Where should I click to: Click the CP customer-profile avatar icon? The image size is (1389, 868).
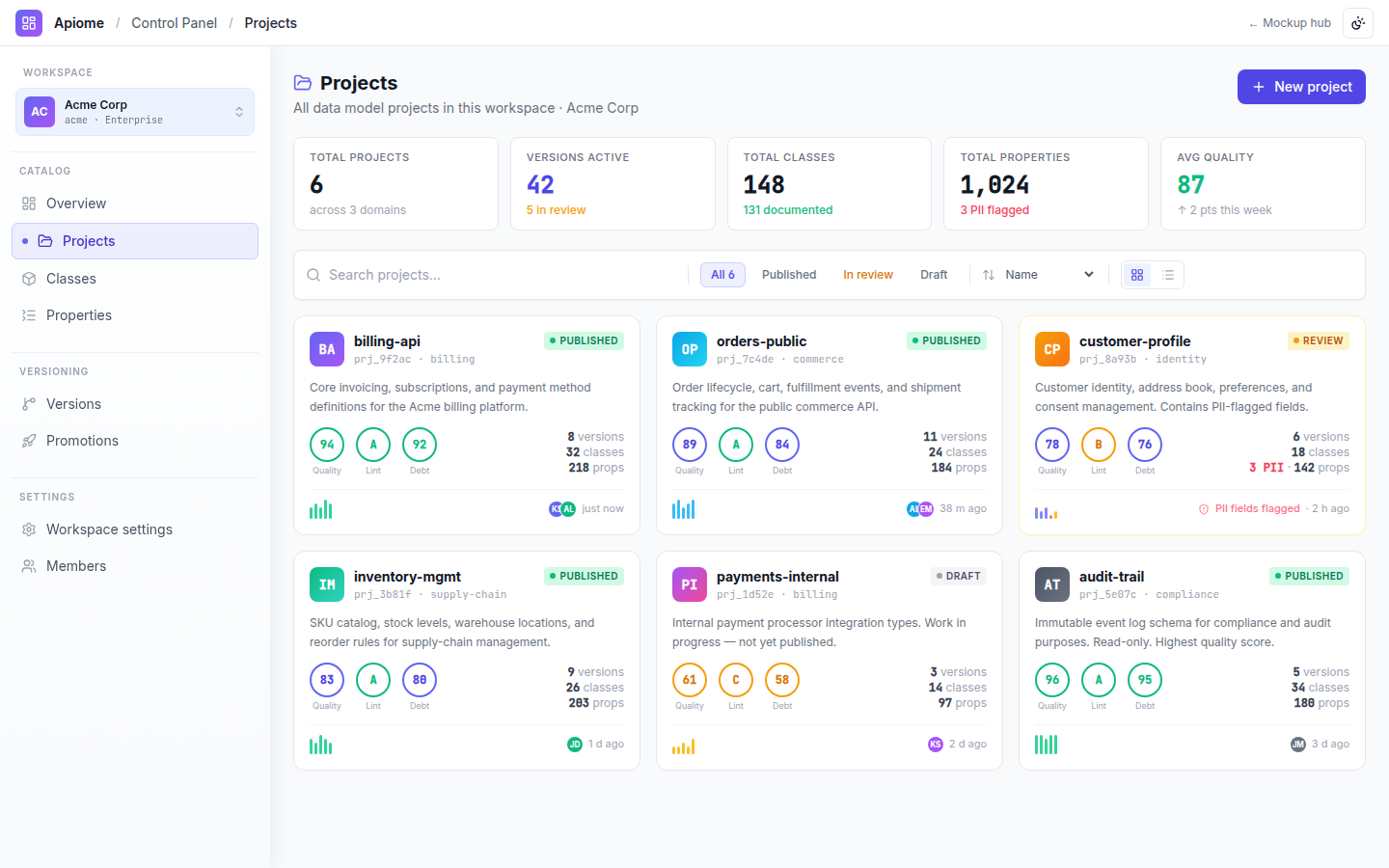1052,349
